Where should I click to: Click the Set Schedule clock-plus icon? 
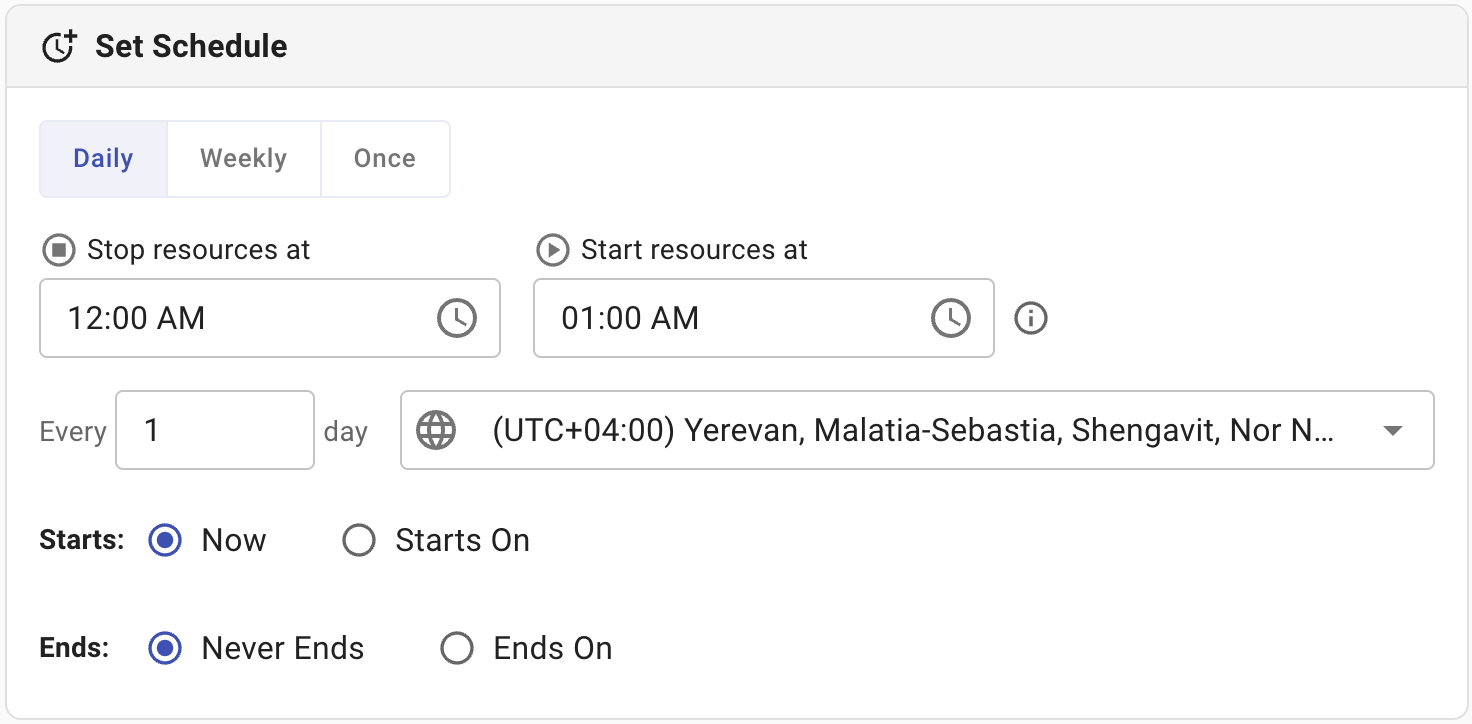[x=59, y=47]
